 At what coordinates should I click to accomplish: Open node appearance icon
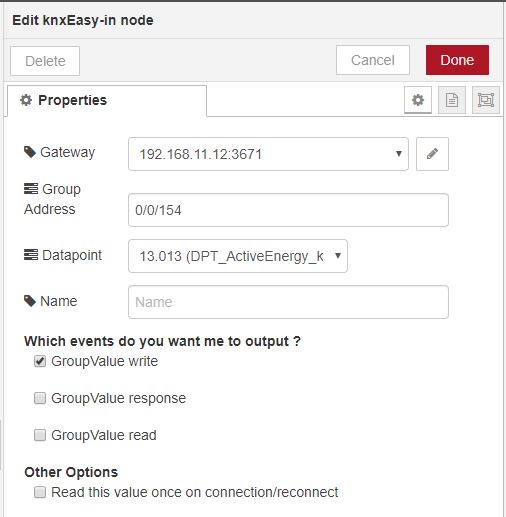tap(486, 100)
